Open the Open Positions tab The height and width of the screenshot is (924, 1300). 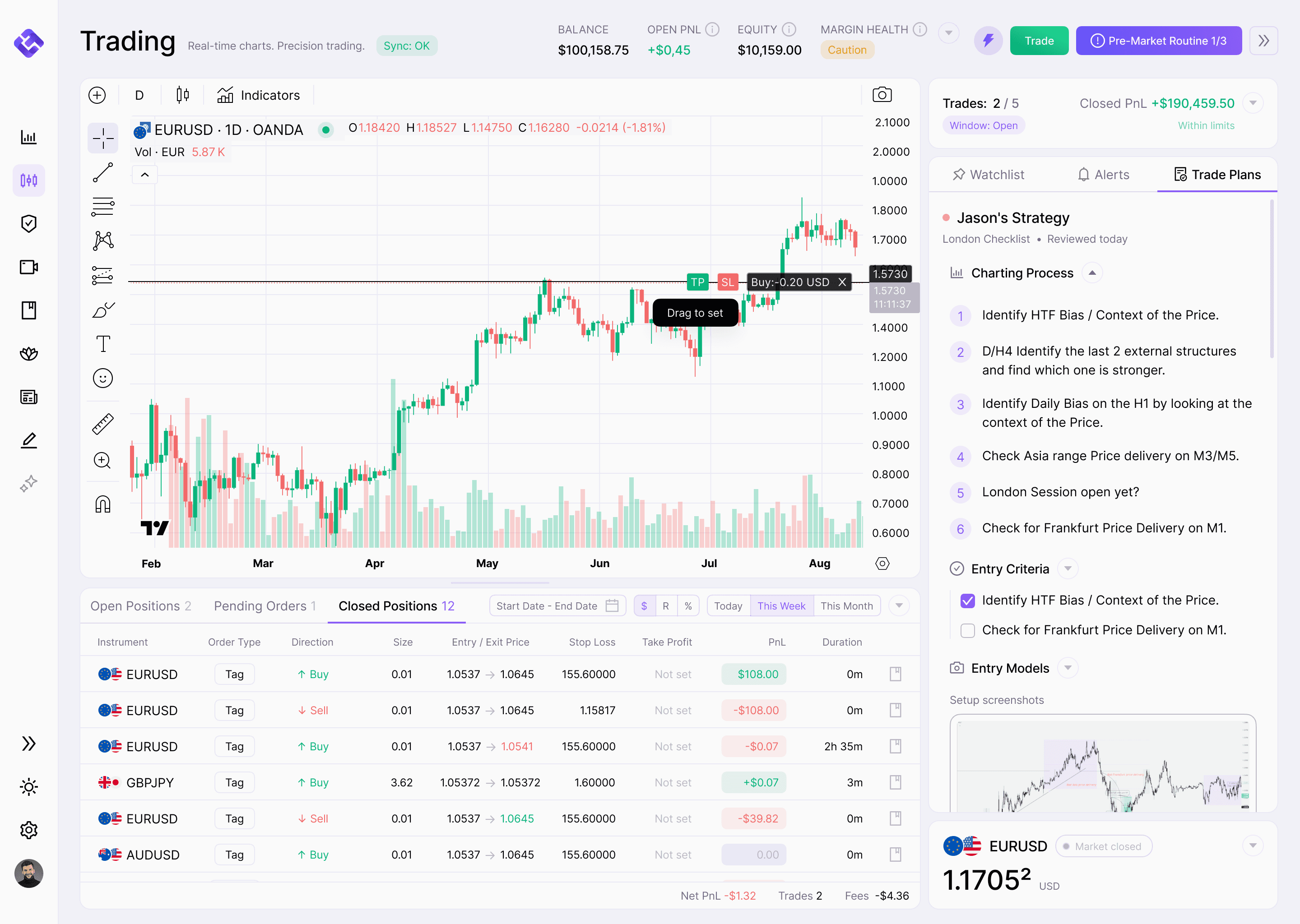point(140,606)
